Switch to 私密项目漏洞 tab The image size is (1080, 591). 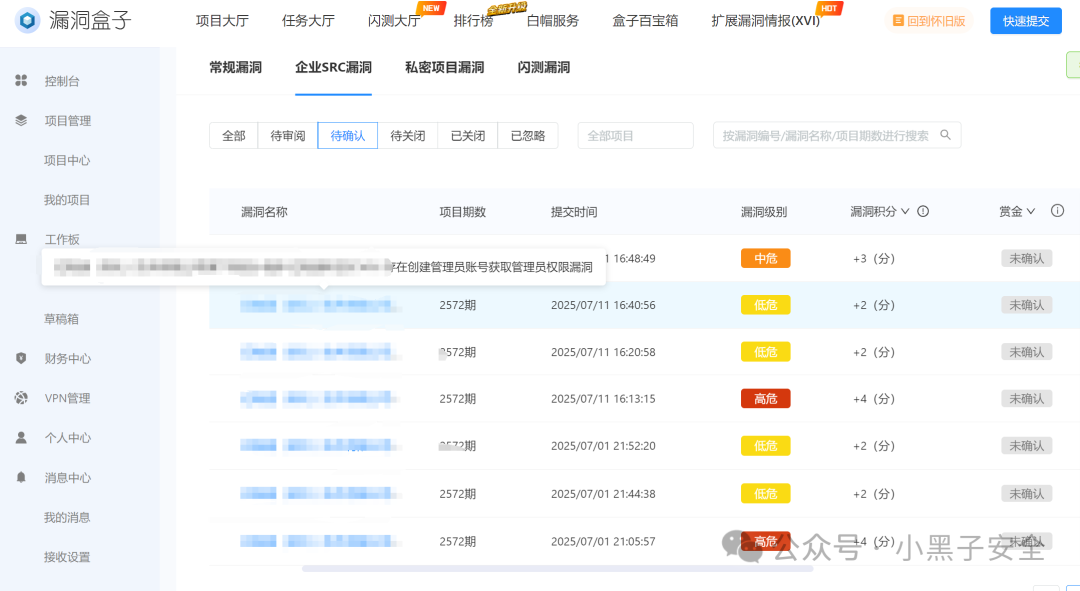tap(445, 68)
